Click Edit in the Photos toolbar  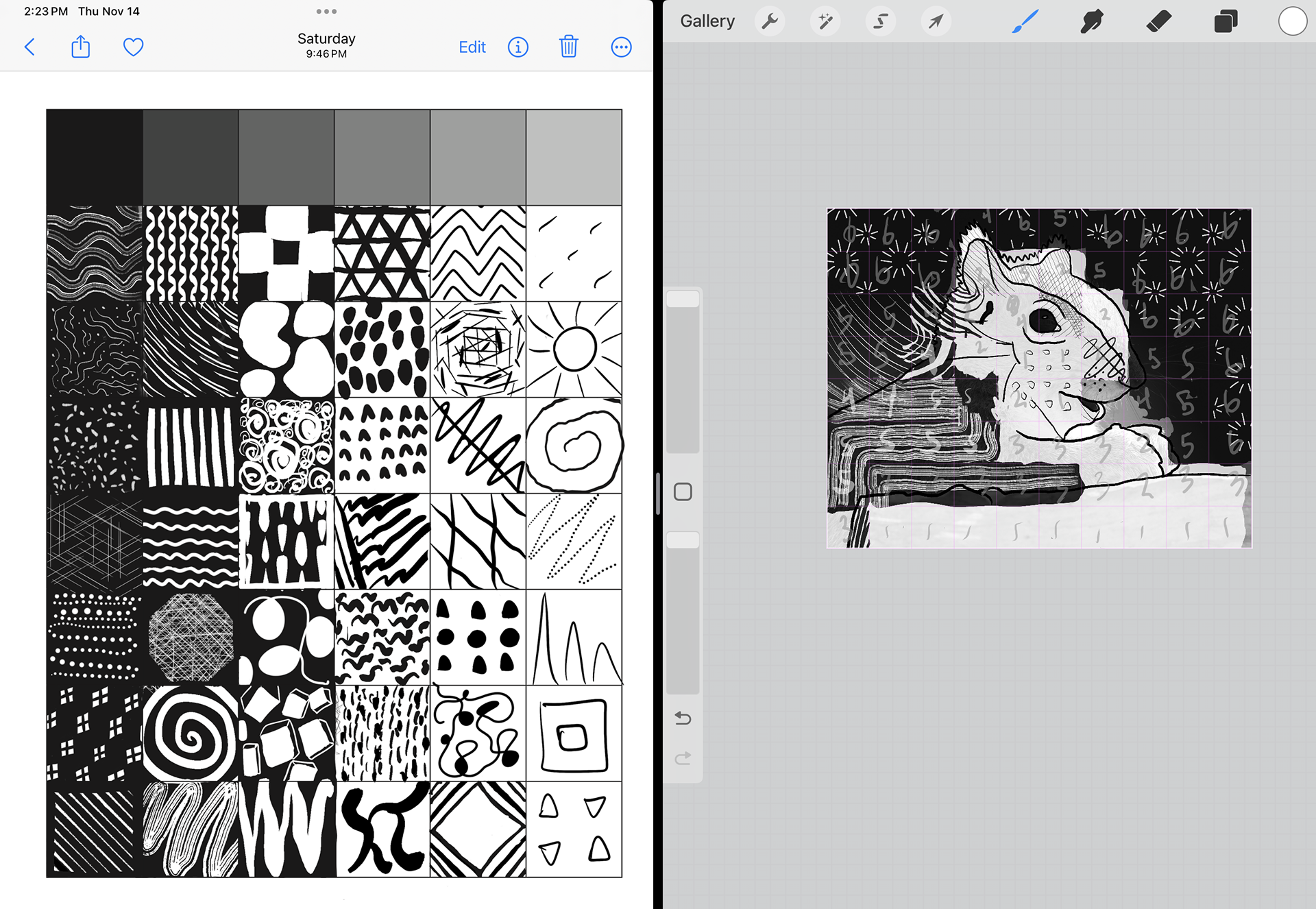472,47
